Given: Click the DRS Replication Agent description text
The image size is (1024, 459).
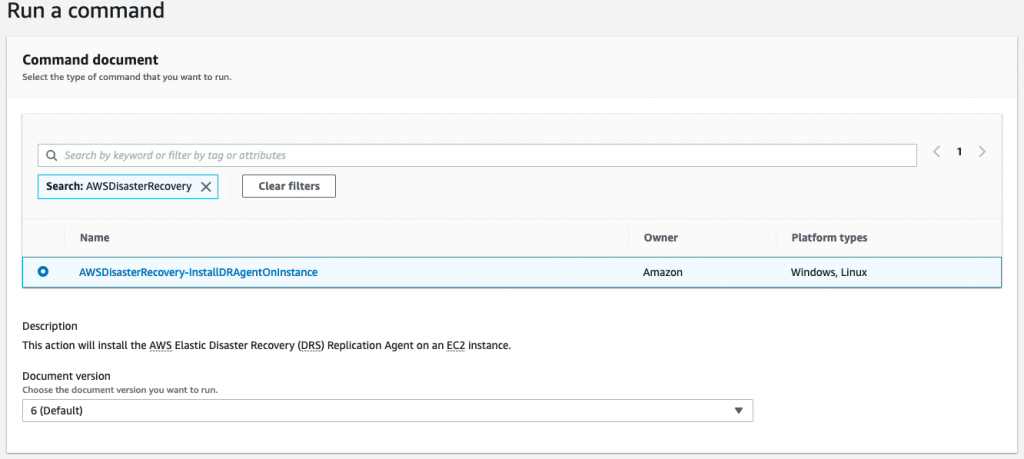Looking at the screenshot, I should (x=266, y=345).
